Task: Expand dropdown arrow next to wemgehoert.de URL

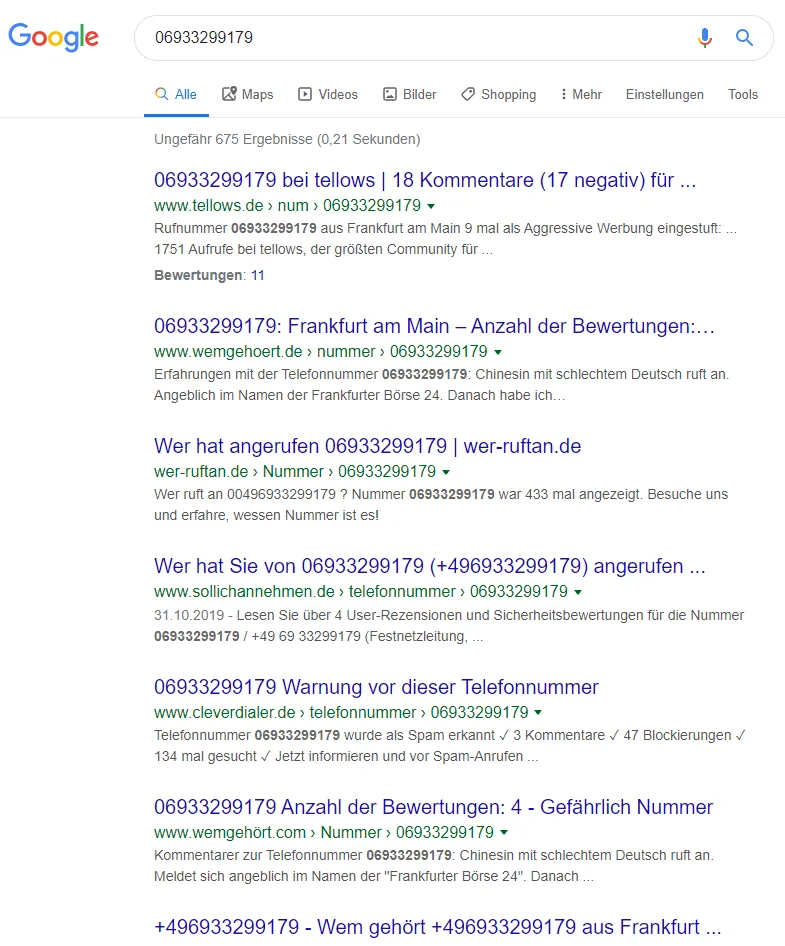Action: tap(498, 352)
